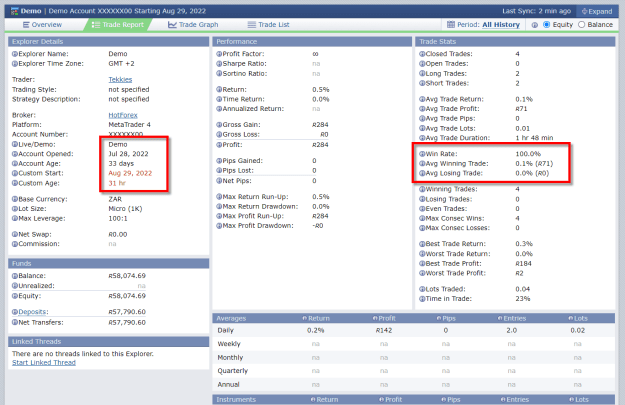Click the Max Leverage value 100:1
Screen dimensions: 625x405
point(118,218)
